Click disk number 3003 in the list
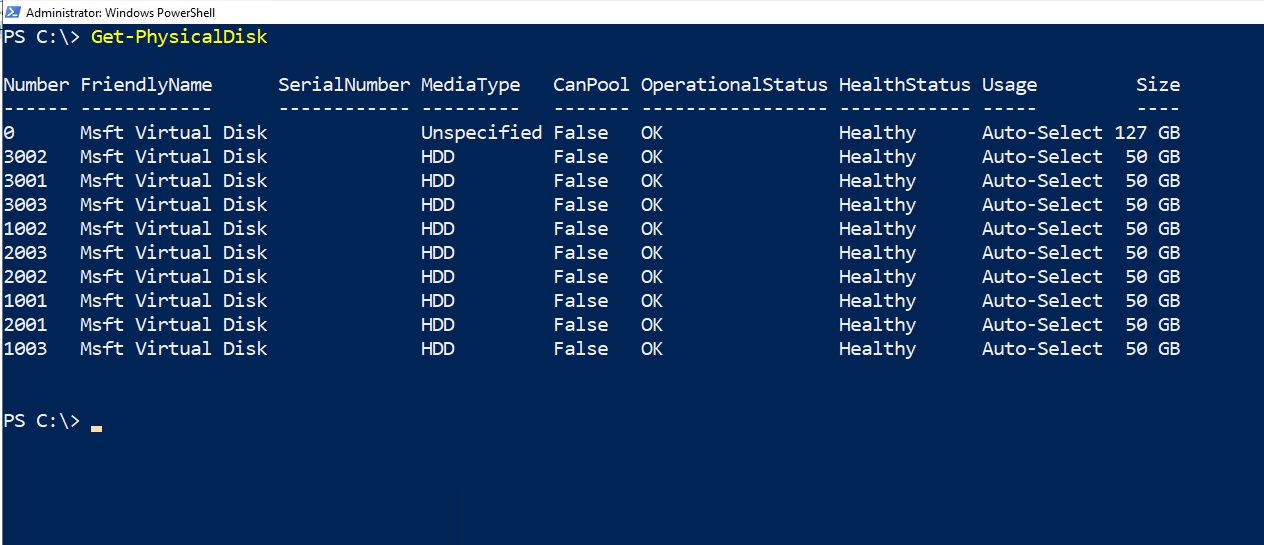The image size is (1264, 545). pyautogui.click(x=25, y=205)
